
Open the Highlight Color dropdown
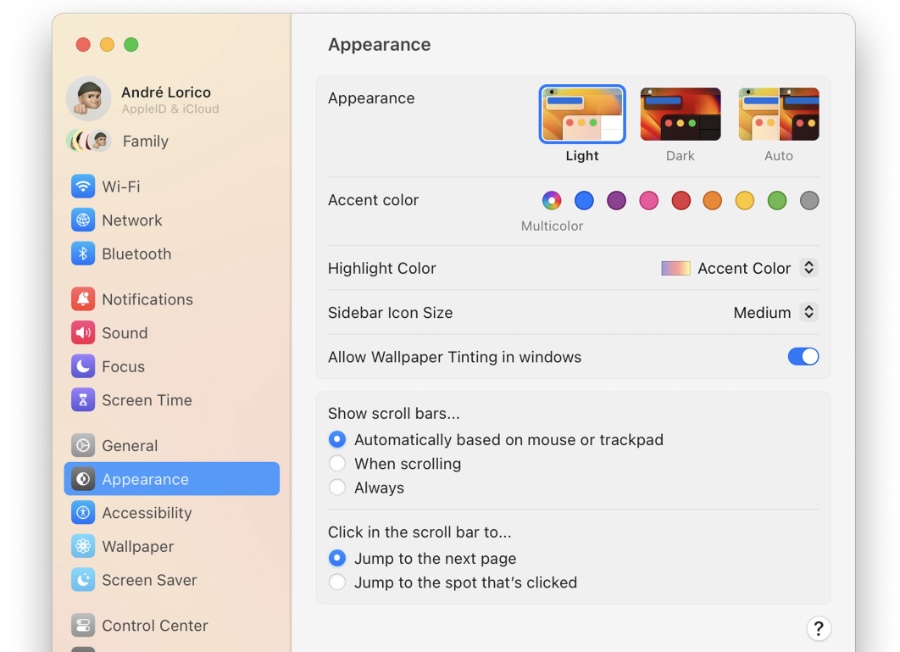739,268
